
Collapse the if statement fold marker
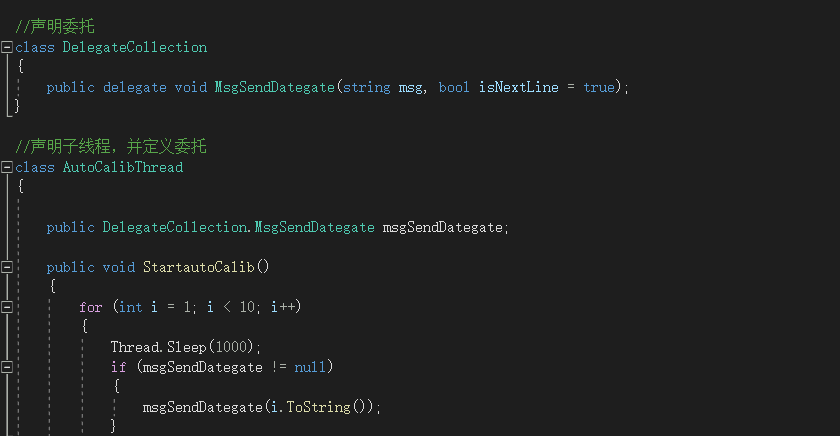point(7,367)
